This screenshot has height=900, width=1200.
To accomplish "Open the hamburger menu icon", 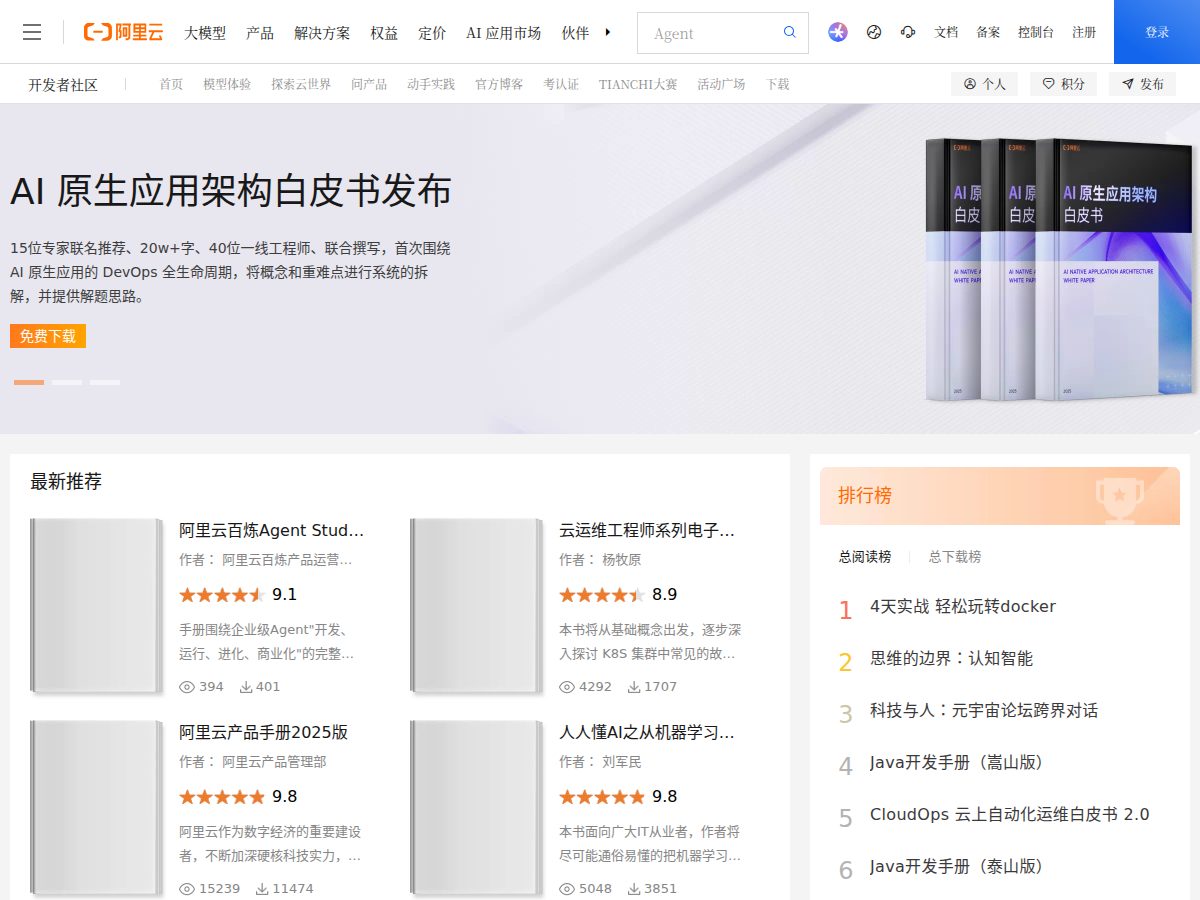I will click(x=32, y=32).
